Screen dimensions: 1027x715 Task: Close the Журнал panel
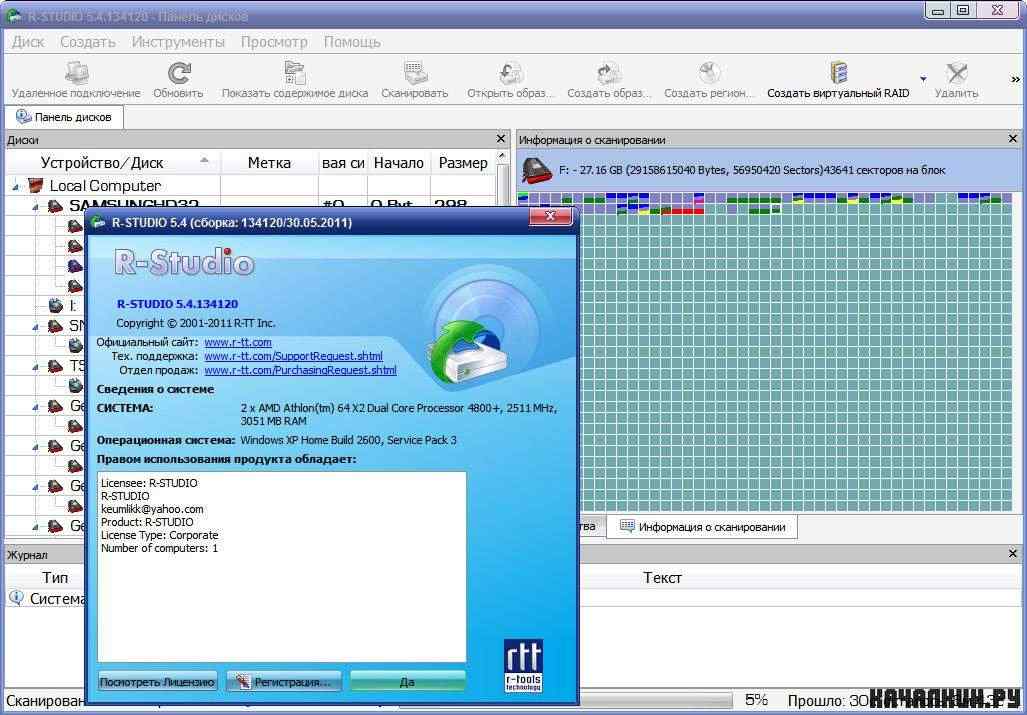coord(1013,554)
